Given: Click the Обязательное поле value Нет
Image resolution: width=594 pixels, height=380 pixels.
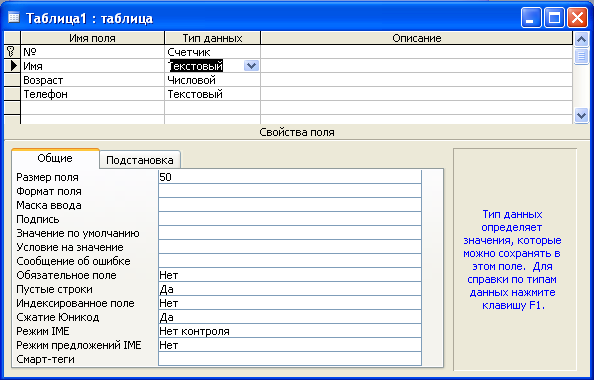Looking at the screenshot, I should click(x=290, y=275).
